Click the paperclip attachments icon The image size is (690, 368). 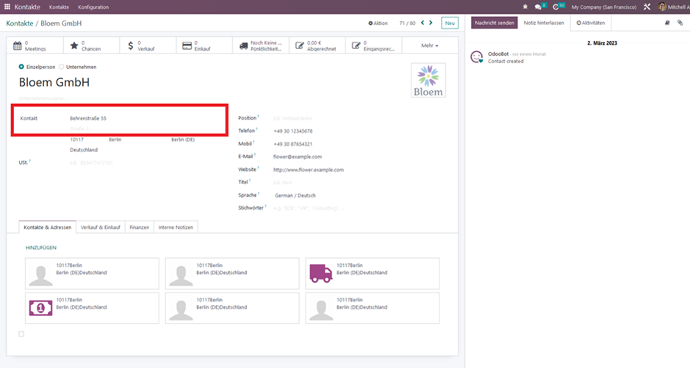(x=680, y=23)
